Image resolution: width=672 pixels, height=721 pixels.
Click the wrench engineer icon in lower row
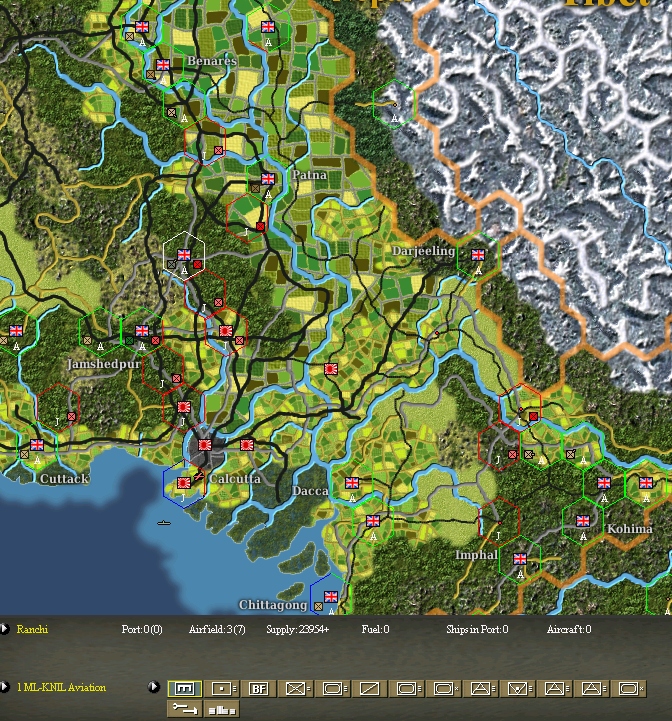click(x=184, y=709)
